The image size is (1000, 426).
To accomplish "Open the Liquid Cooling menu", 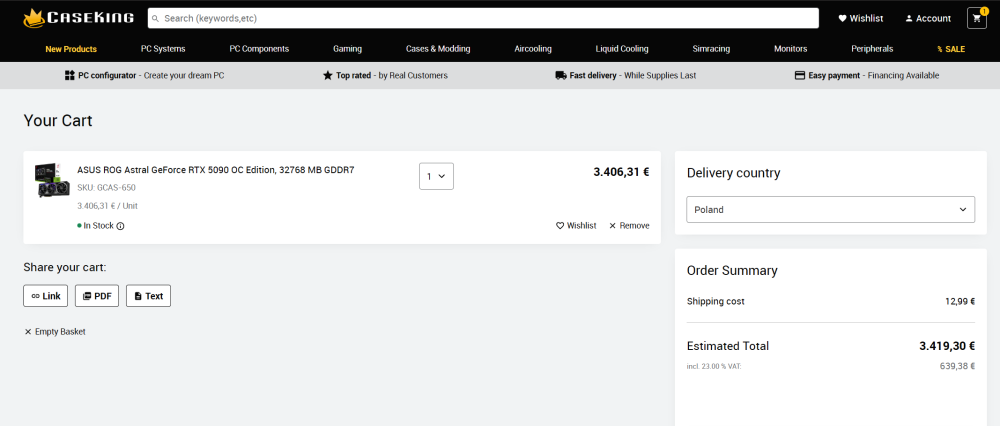I will pyautogui.click(x=621, y=49).
